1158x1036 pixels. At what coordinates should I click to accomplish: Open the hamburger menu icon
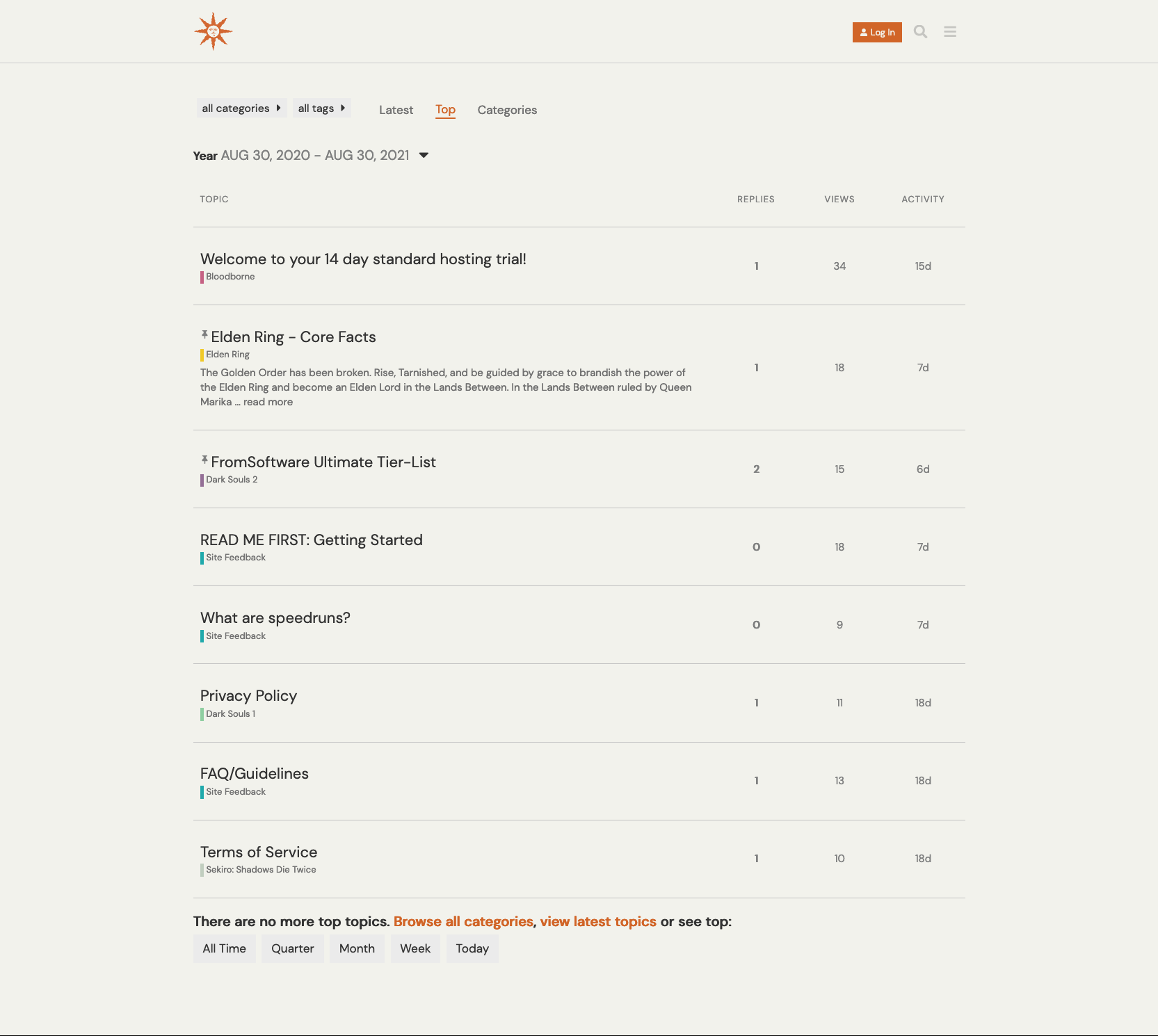click(x=950, y=32)
